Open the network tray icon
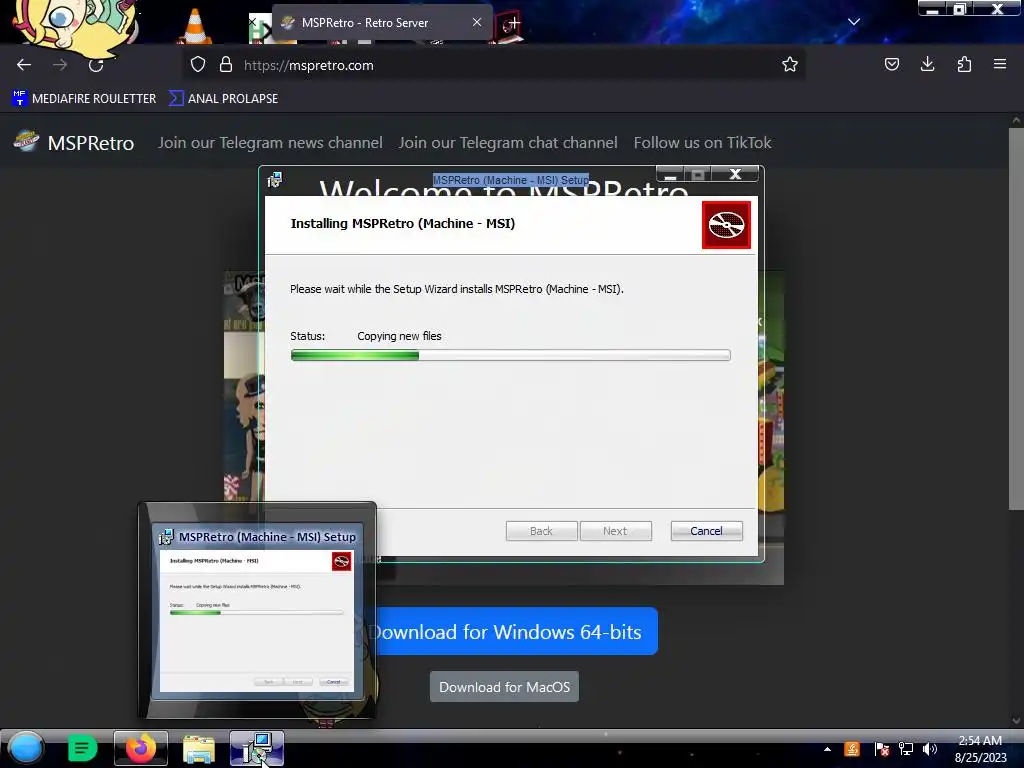The width and height of the screenshot is (1024, 768). (906, 749)
